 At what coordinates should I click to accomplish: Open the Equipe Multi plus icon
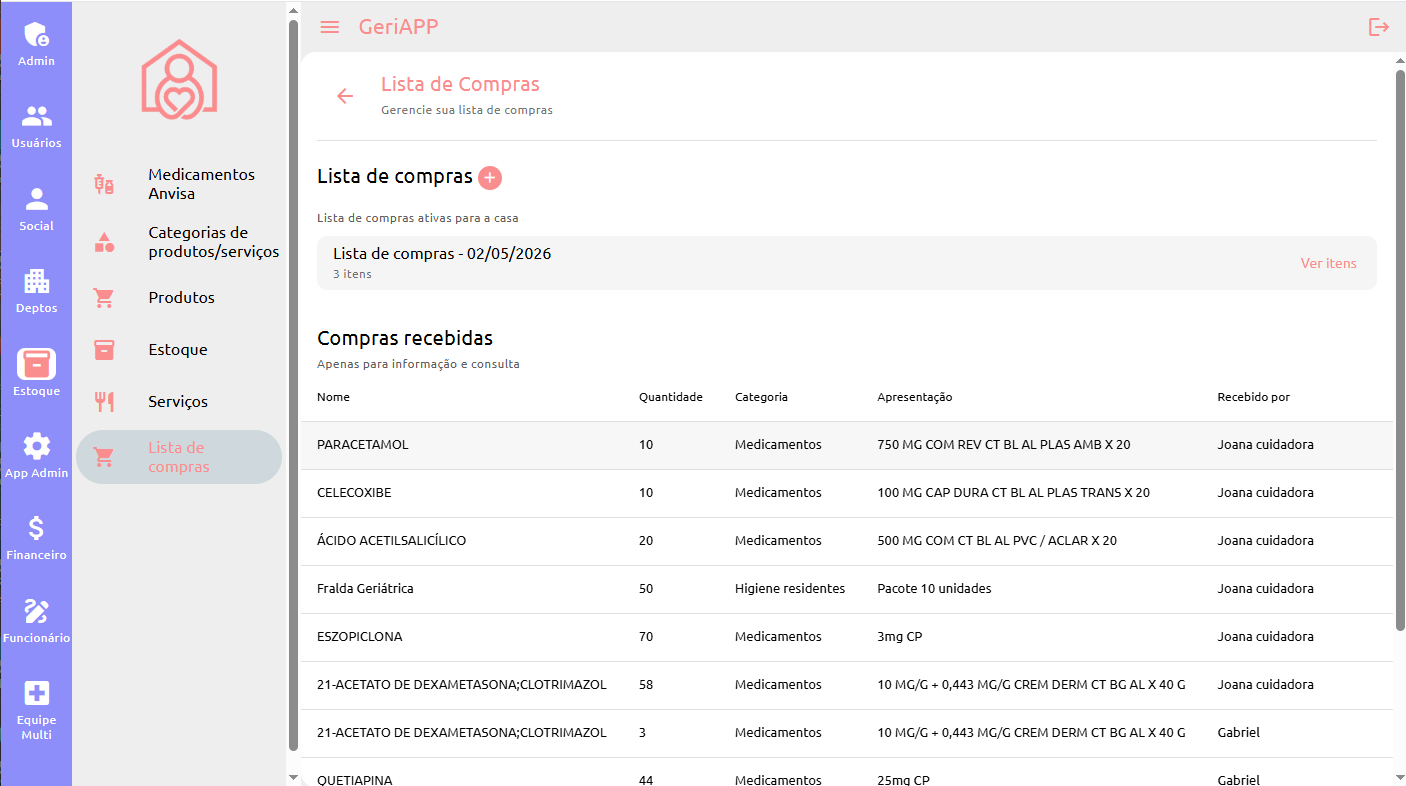(36, 693)
